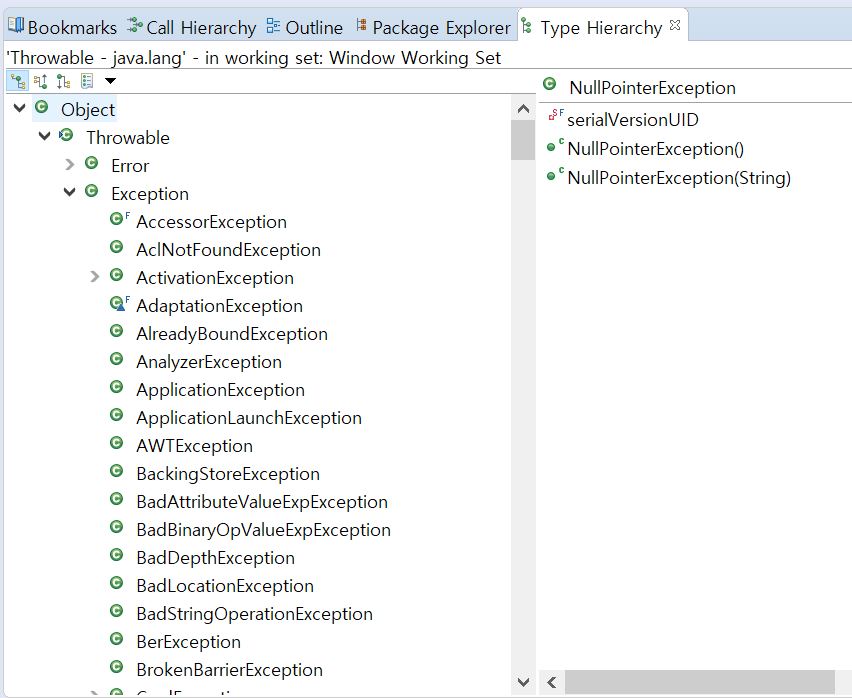Click Show the Supertype Hierarchy icon
The width and height of the screenshot is (852, 698).
pyautogui.click(x=41, y=81)
